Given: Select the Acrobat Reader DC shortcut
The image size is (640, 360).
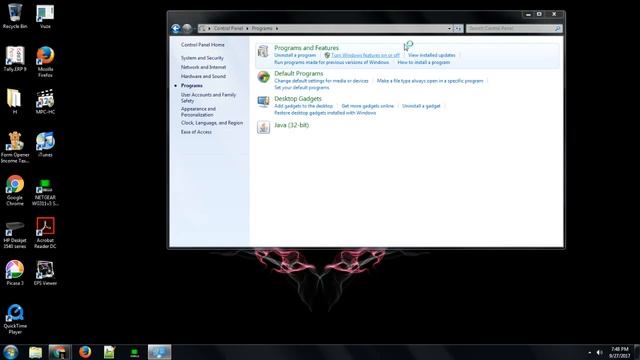Looking at the screenshot, I should click(45, 233).
